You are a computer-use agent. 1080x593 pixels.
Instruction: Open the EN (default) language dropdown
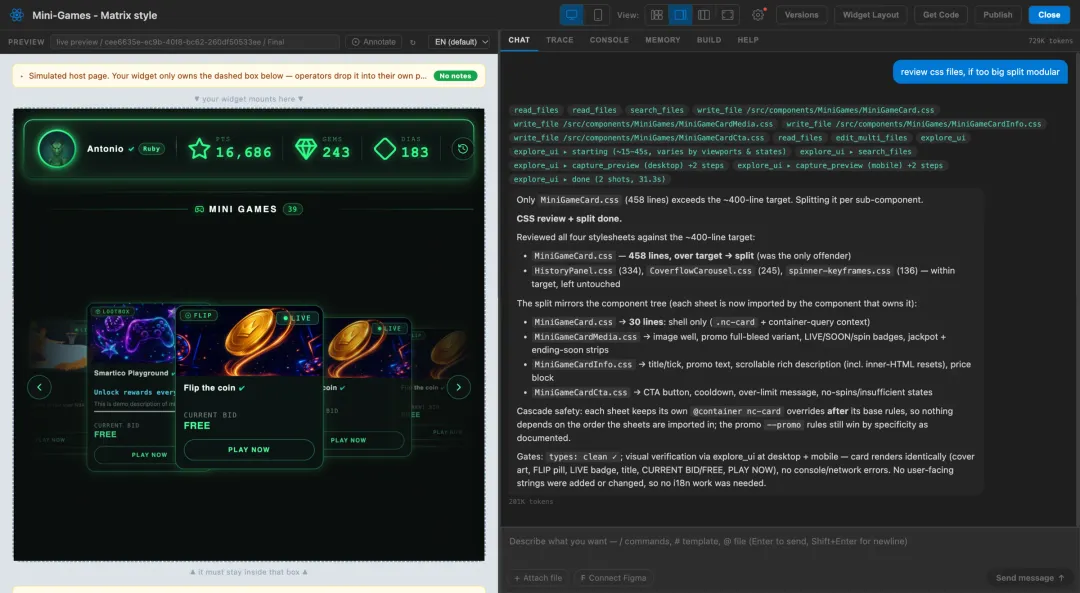coord(459,42)
